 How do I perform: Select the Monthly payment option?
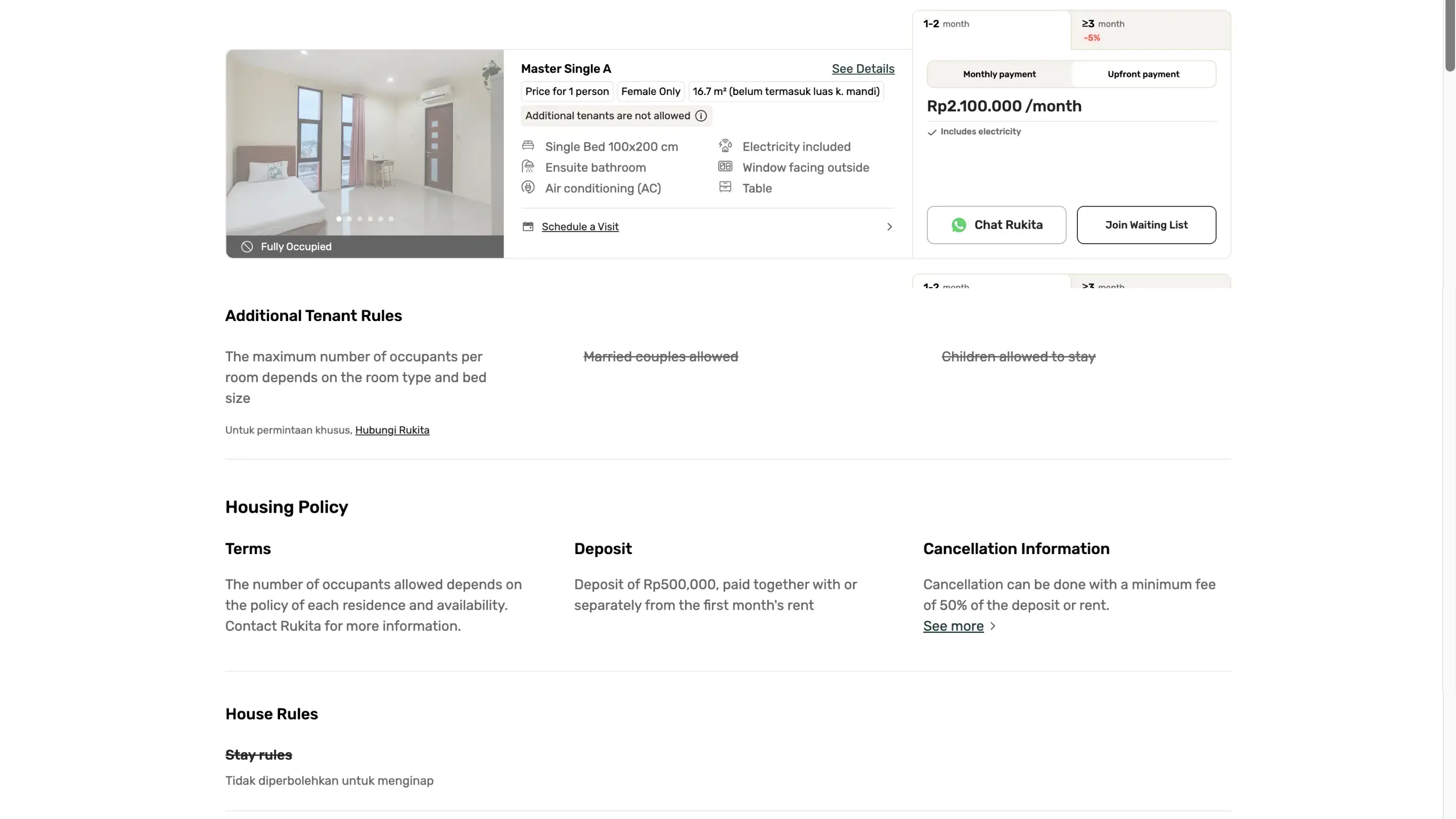[999, 74]
